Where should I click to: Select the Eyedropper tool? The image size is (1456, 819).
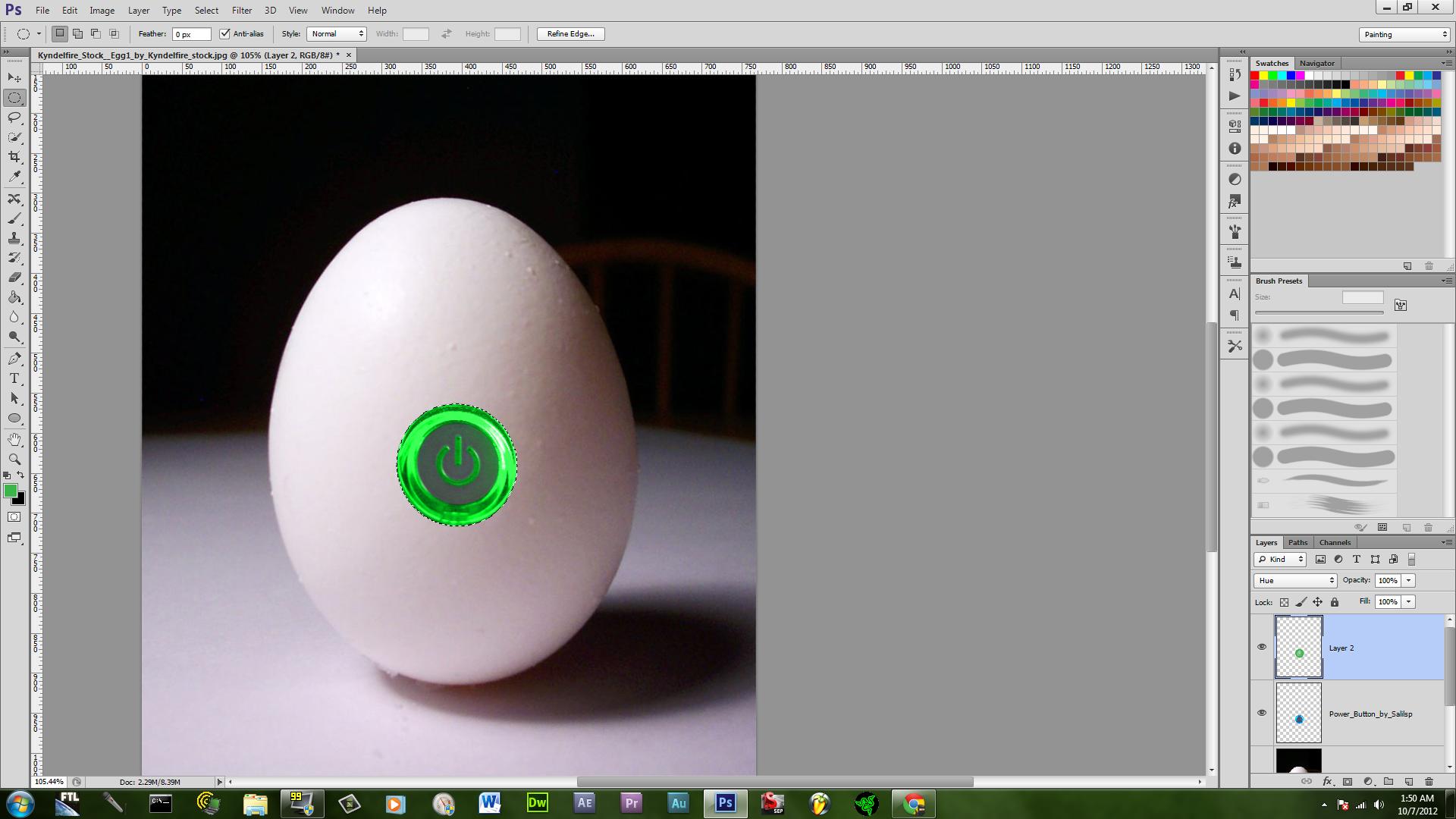14,177
